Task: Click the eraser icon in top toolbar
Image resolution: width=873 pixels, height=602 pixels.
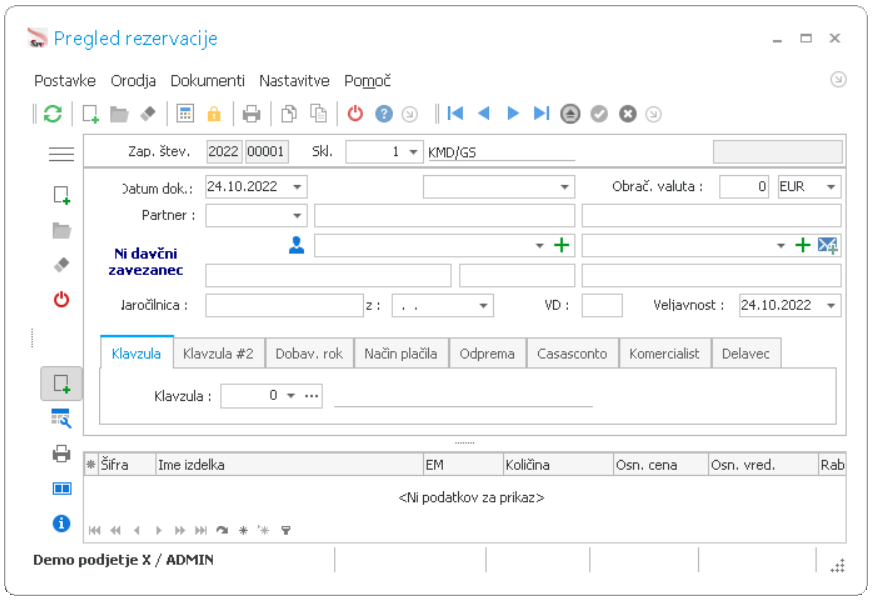Action: (x=148, y=114)
